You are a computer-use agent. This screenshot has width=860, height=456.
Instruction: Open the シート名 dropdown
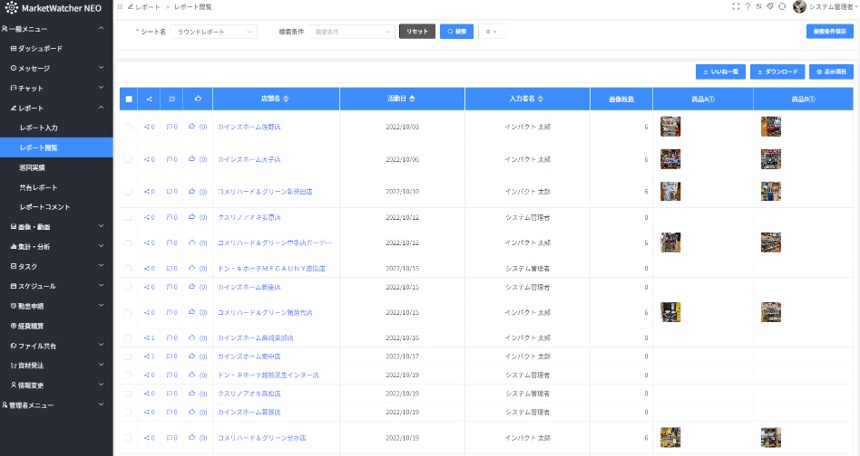[x=213, y=32]
